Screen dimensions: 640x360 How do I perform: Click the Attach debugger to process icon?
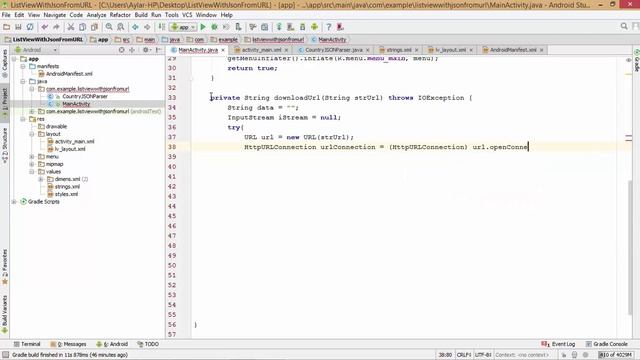pos(238,27)
